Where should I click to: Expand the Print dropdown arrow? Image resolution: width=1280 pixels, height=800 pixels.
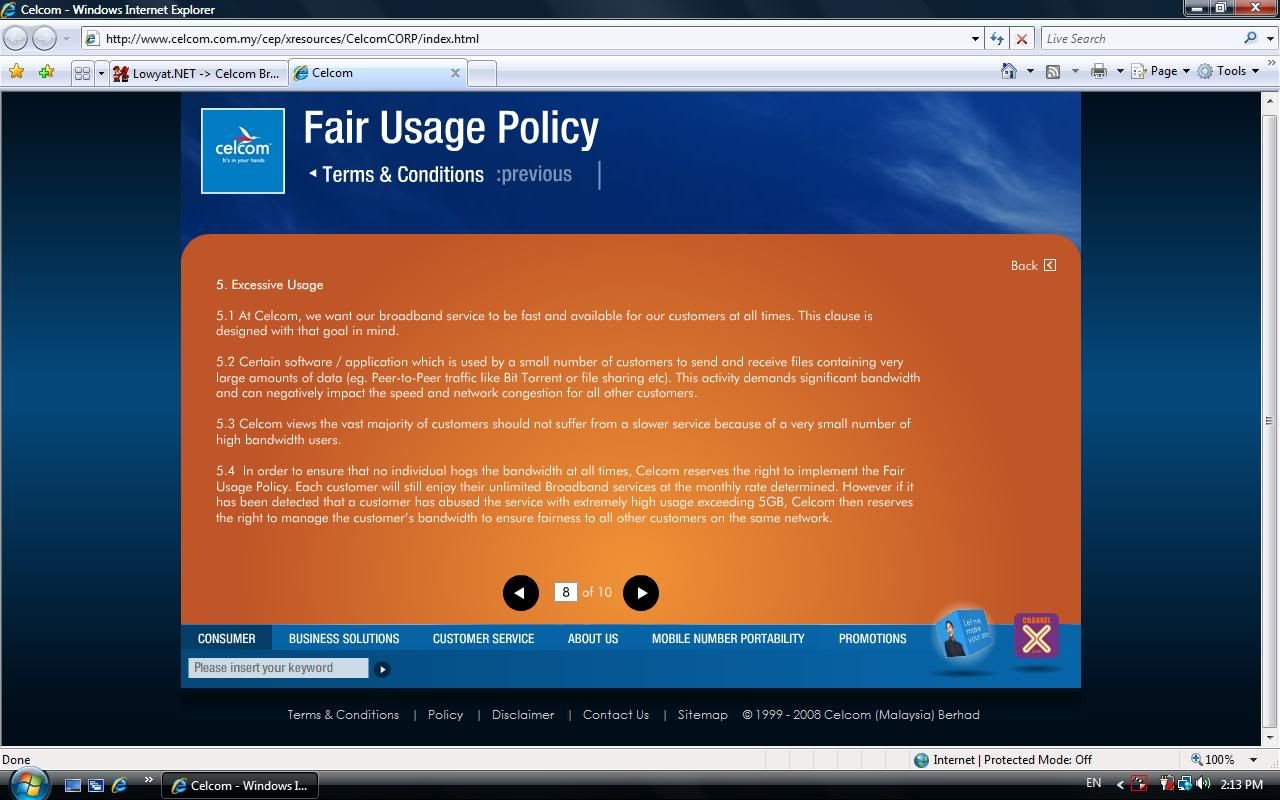[1120, 71]
